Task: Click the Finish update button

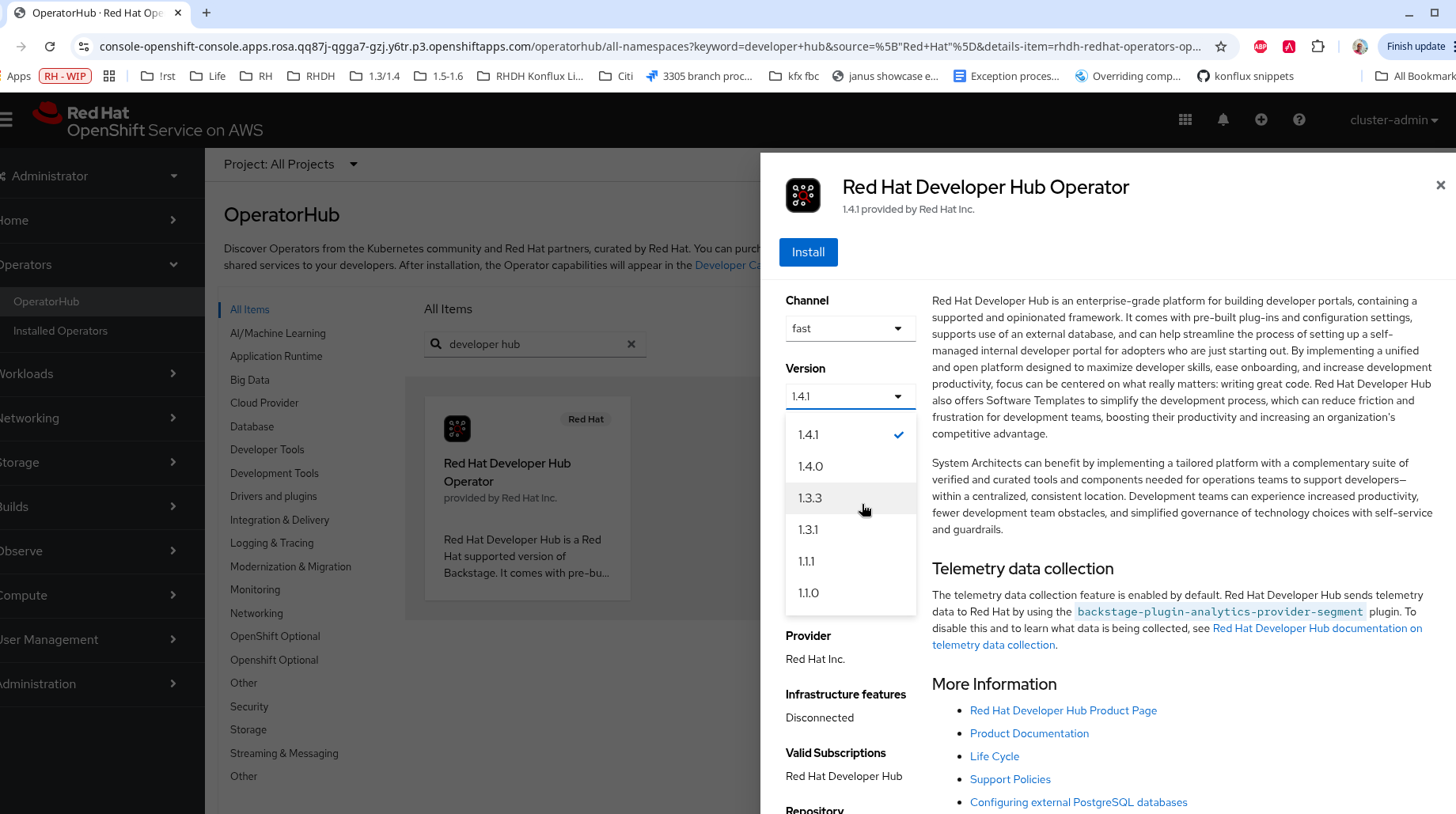Action: (x=1417, y=47)
